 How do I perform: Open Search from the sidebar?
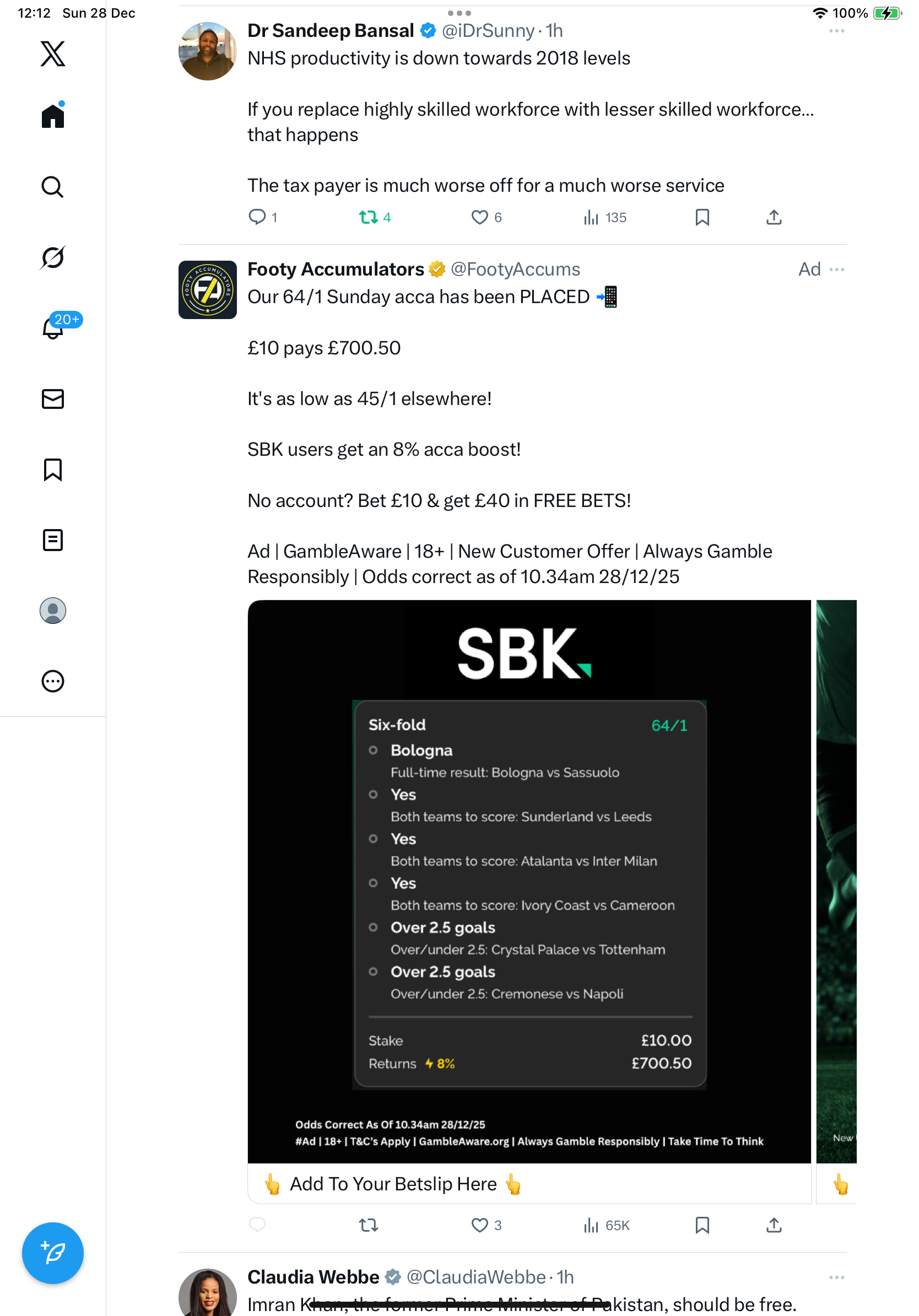[53, 187]
